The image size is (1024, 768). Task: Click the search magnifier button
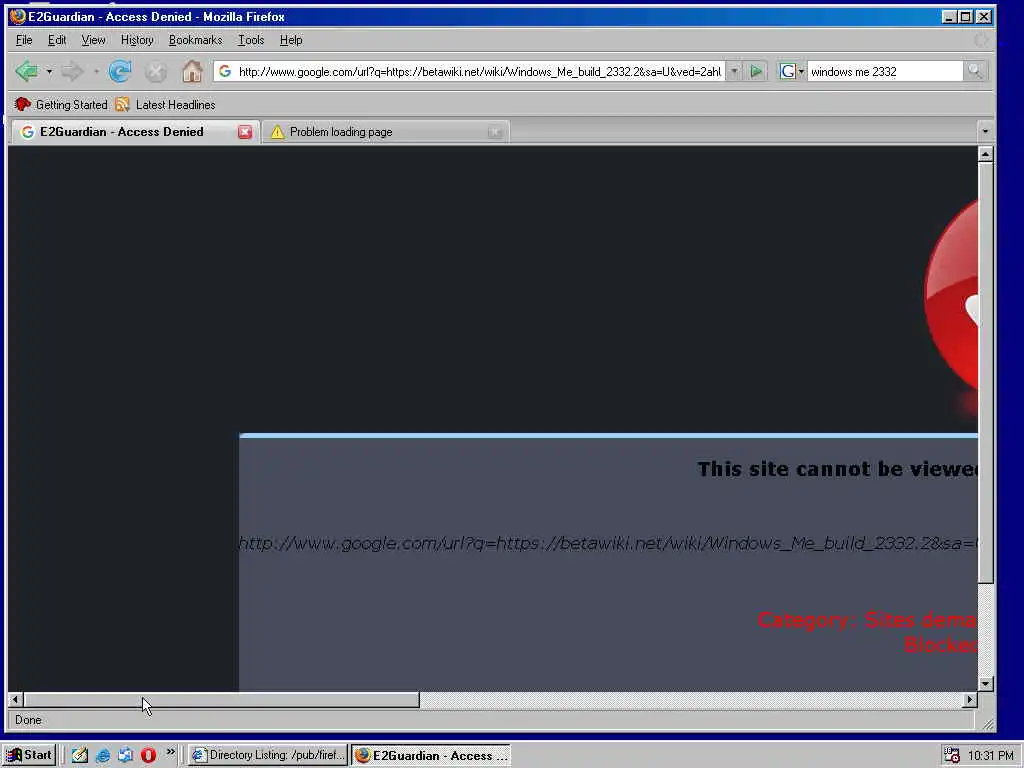pos(974,71)
